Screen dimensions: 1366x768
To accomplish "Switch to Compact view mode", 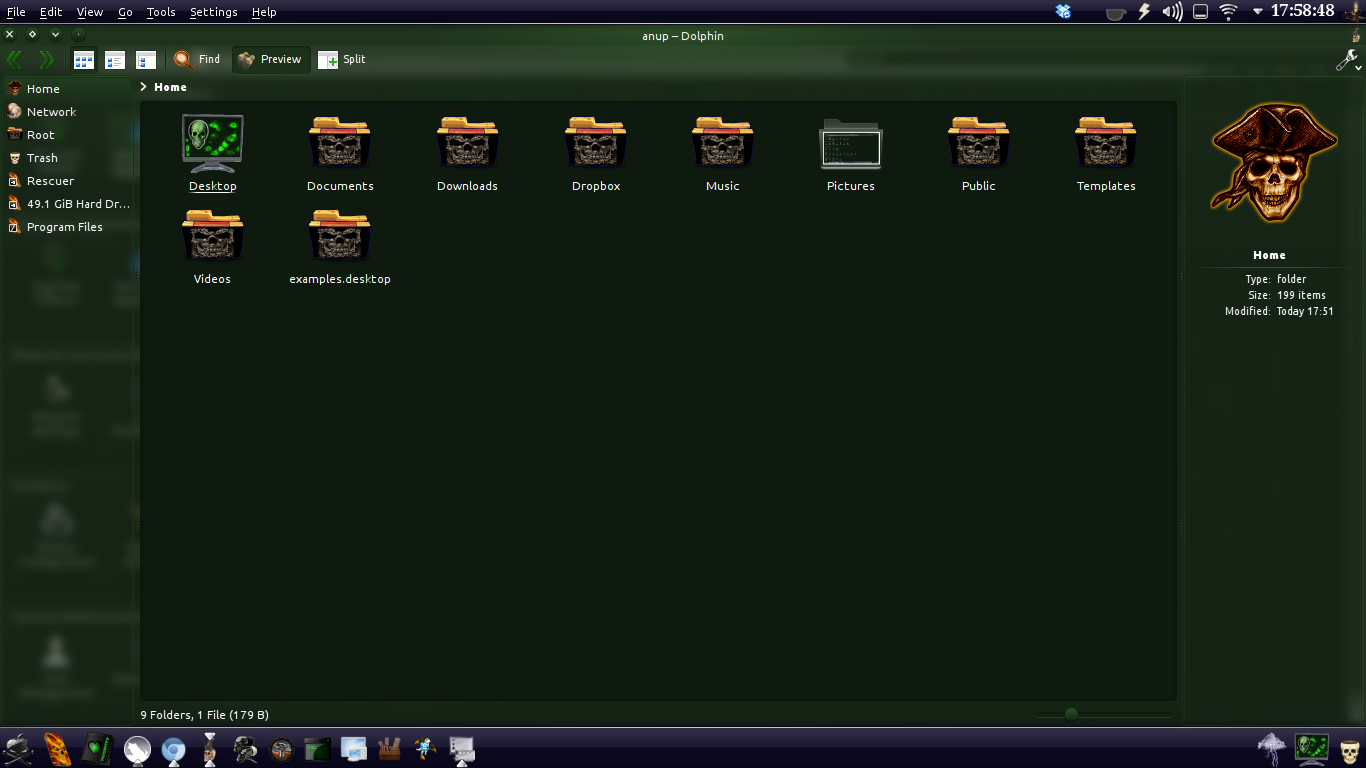I will tap(115, 60).
